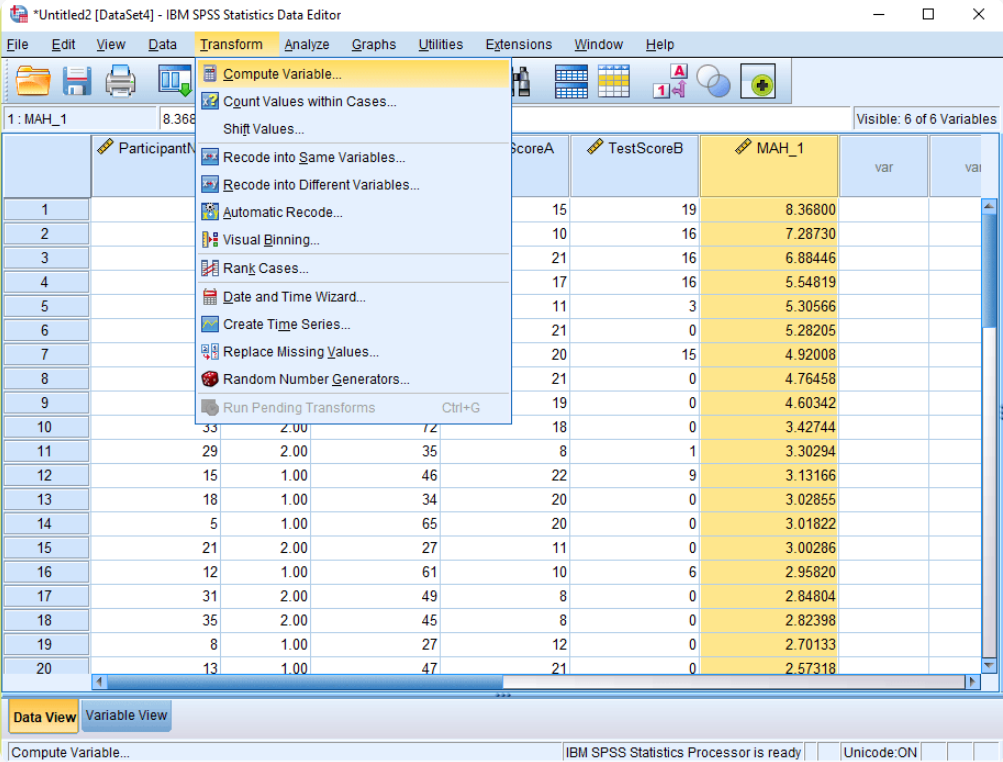Click the yellow grid Select Cases icon
Viewport: 1003px width, 762px height.
click(613, 81)
